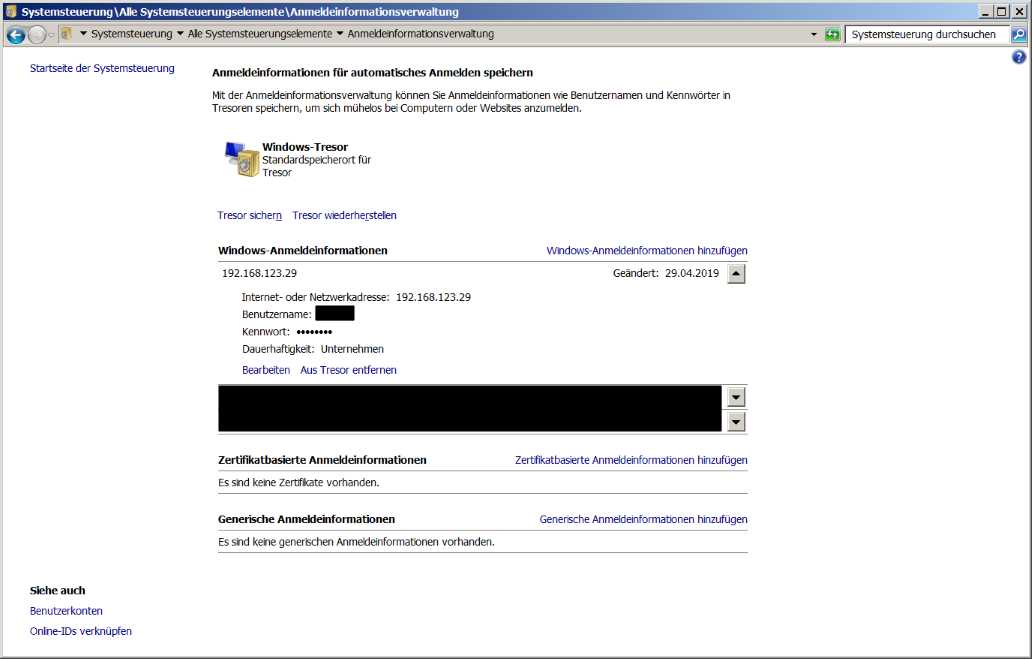Click Windows-Anmeldeinformationen hinzufügen link
Screen dimensions: 1032x659
[647, 250]
